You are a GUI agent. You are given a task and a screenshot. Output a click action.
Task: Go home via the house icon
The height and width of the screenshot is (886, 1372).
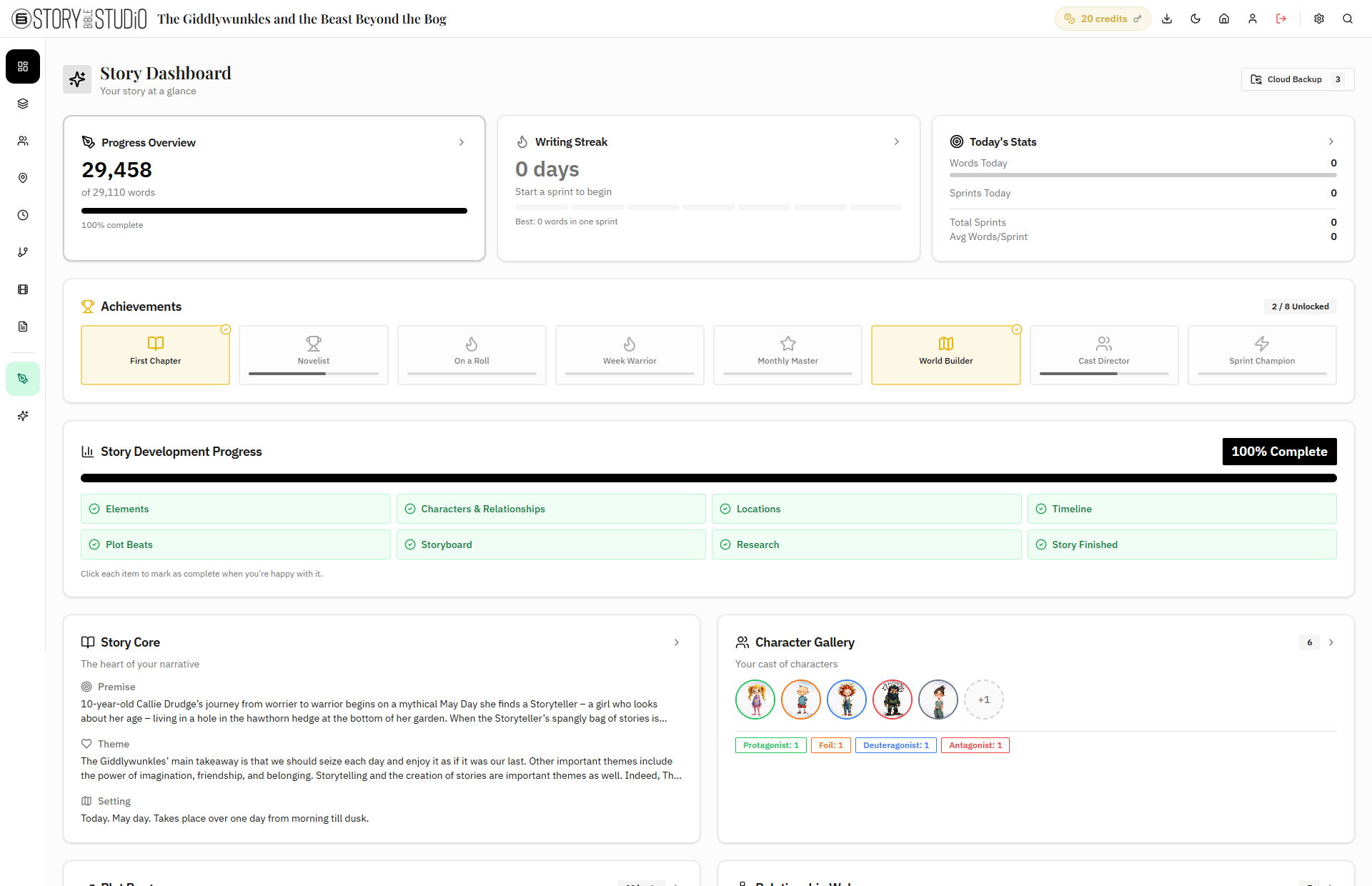click(x=1224, y=19)
